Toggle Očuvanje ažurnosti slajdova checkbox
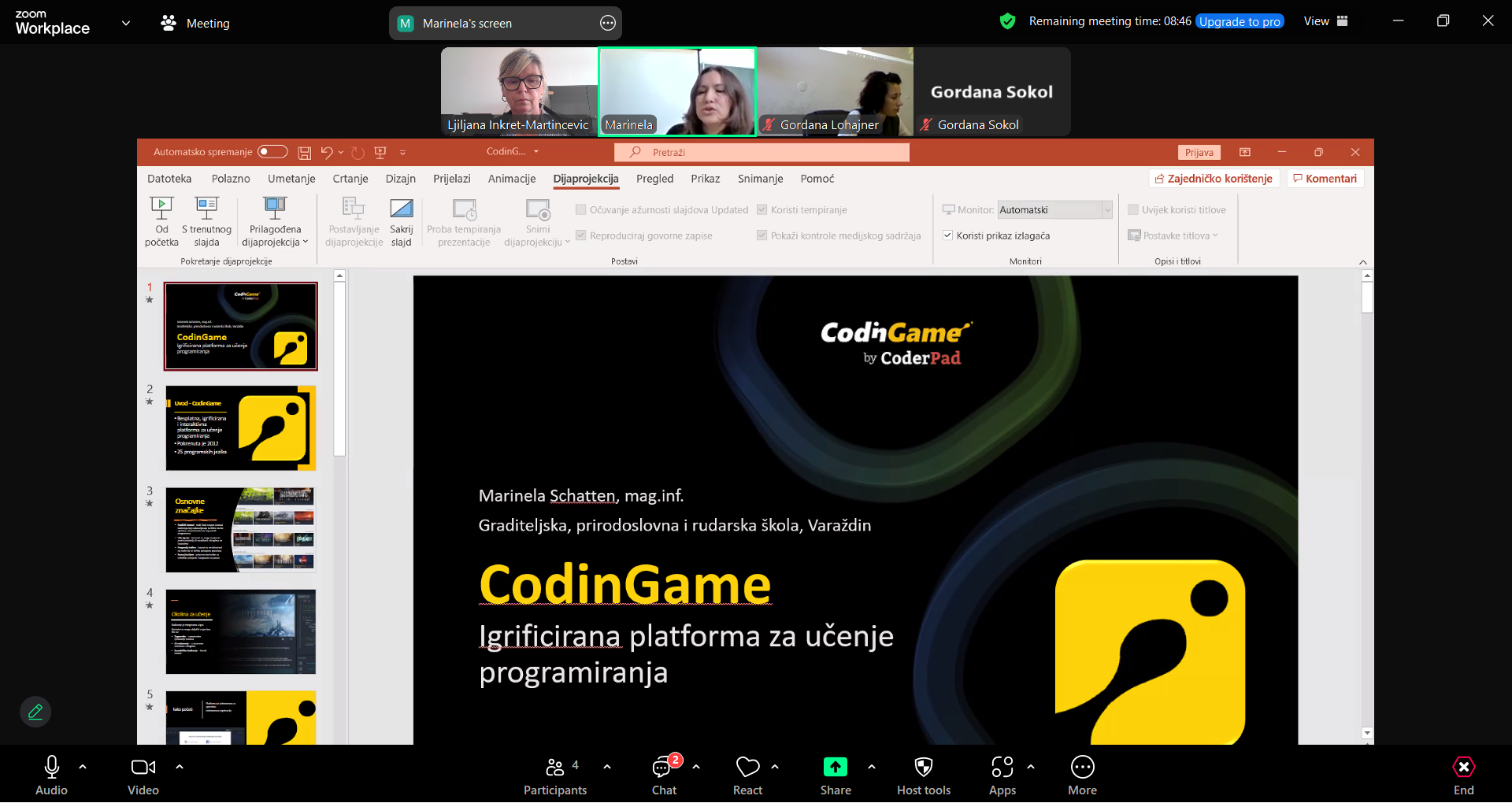This screenshot has height=803, width=1512. pos(581,209)
